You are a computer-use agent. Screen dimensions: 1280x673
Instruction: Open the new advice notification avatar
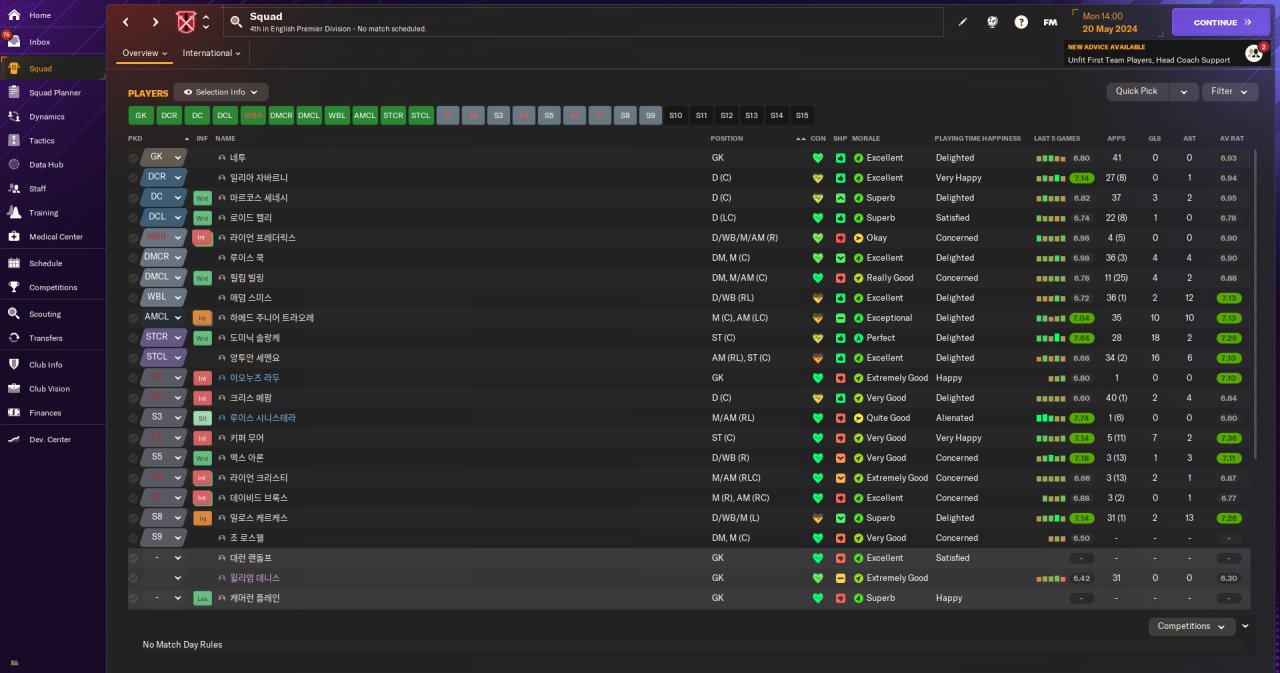1254,53
